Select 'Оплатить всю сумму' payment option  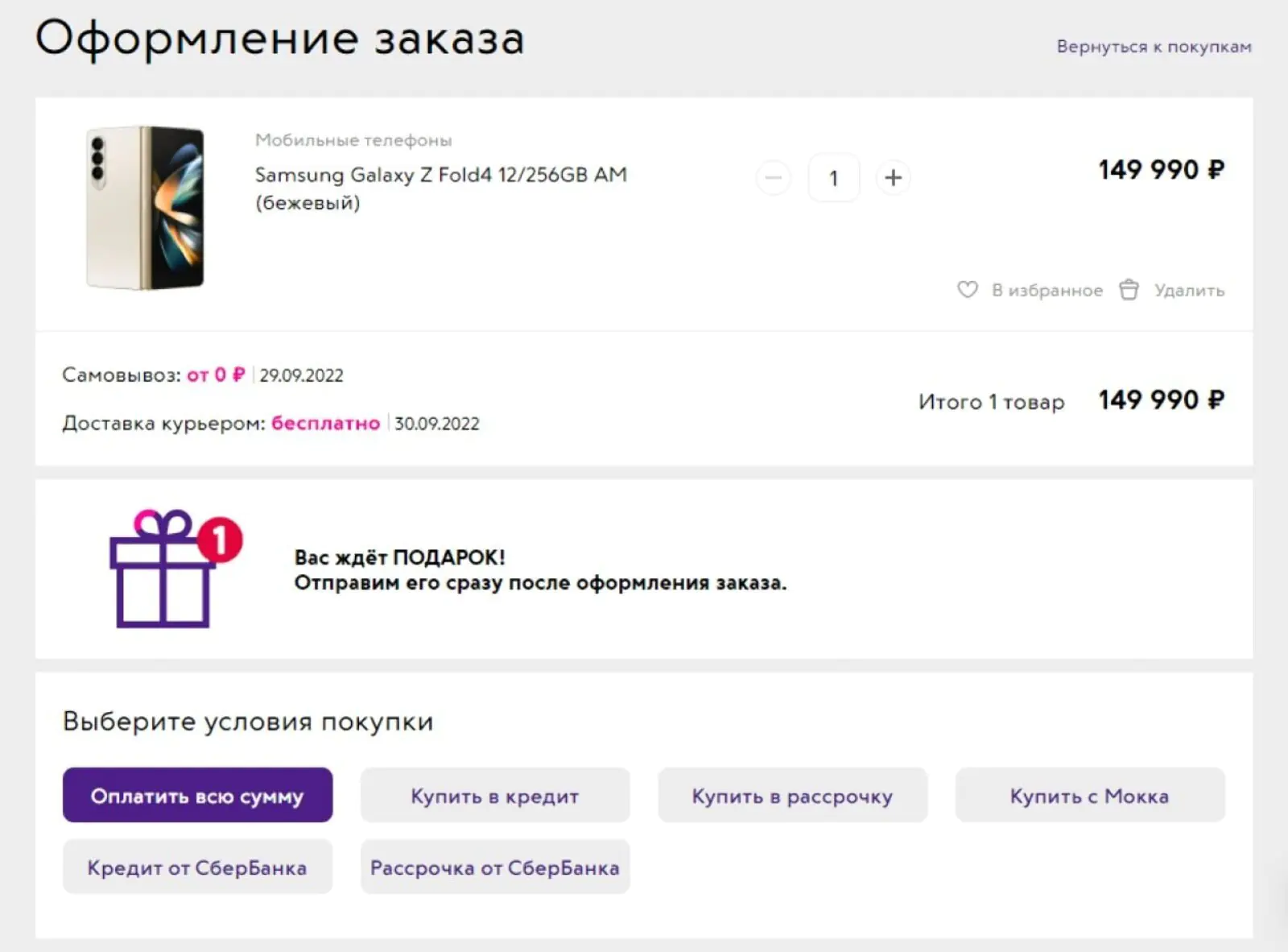click(198, 795)
